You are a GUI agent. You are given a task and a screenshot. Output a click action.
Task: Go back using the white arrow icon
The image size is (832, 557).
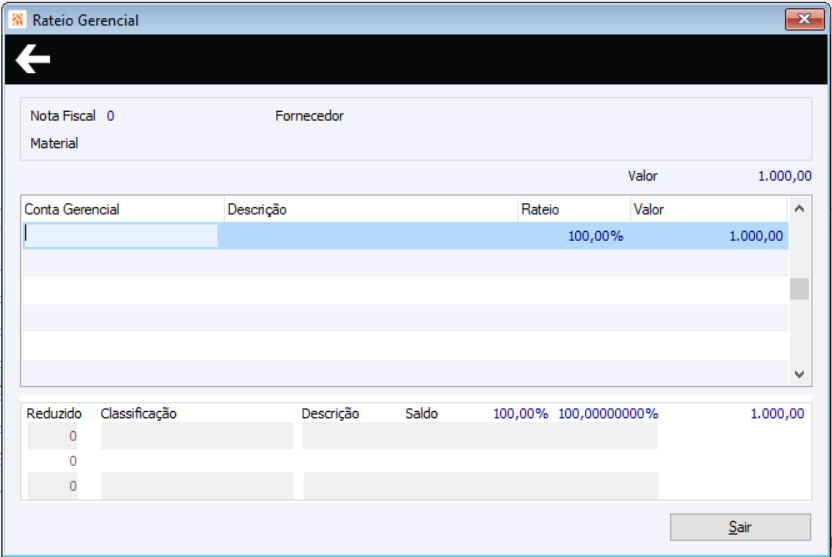pyautogui.click(x=33, y=59)
